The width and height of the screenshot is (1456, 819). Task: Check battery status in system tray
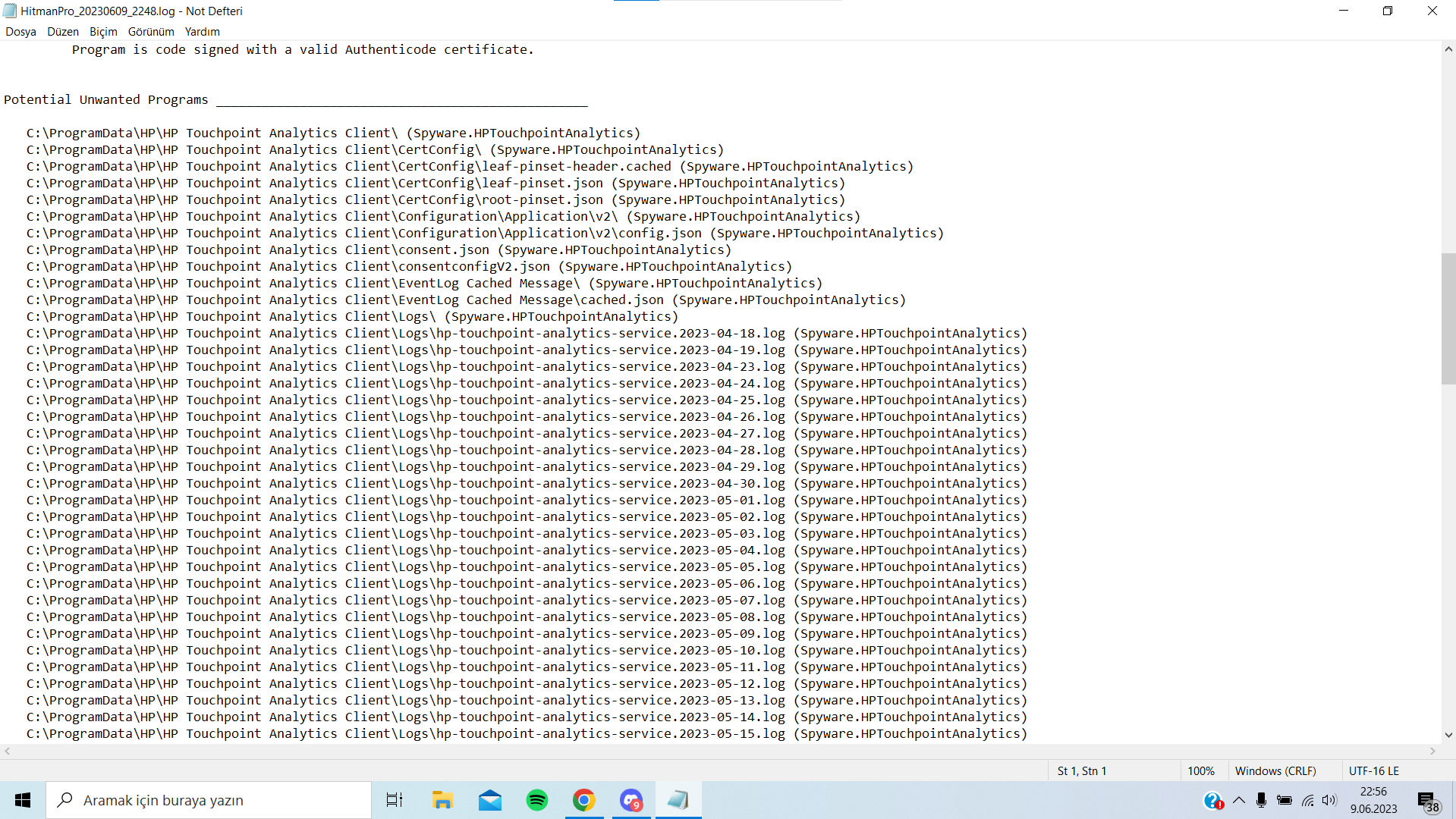[1285, 800]
